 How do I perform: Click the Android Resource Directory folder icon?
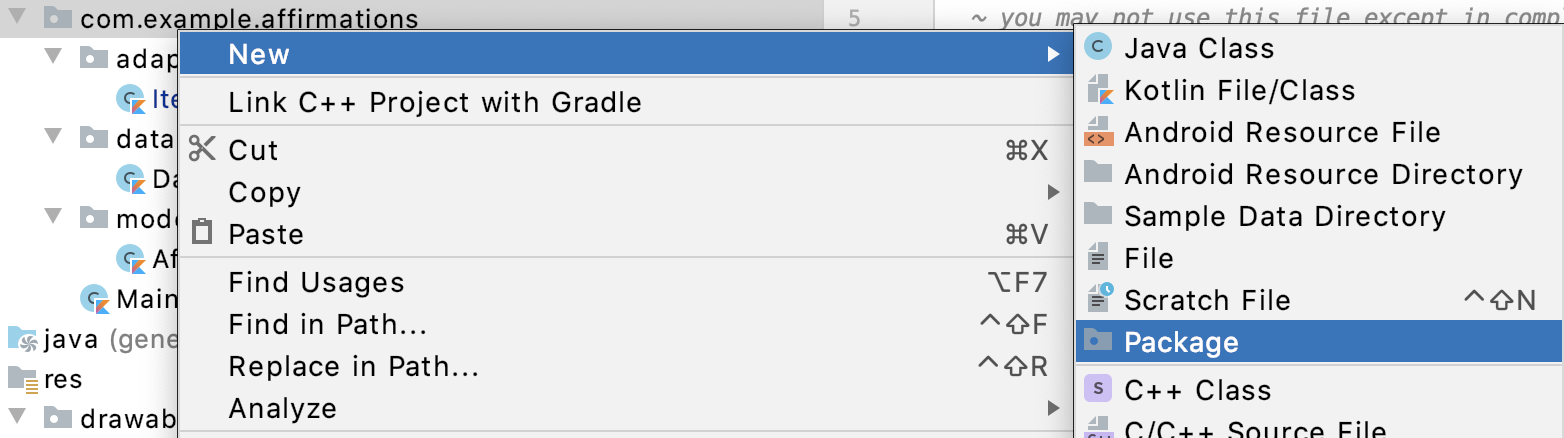[x=1099, y=173]
